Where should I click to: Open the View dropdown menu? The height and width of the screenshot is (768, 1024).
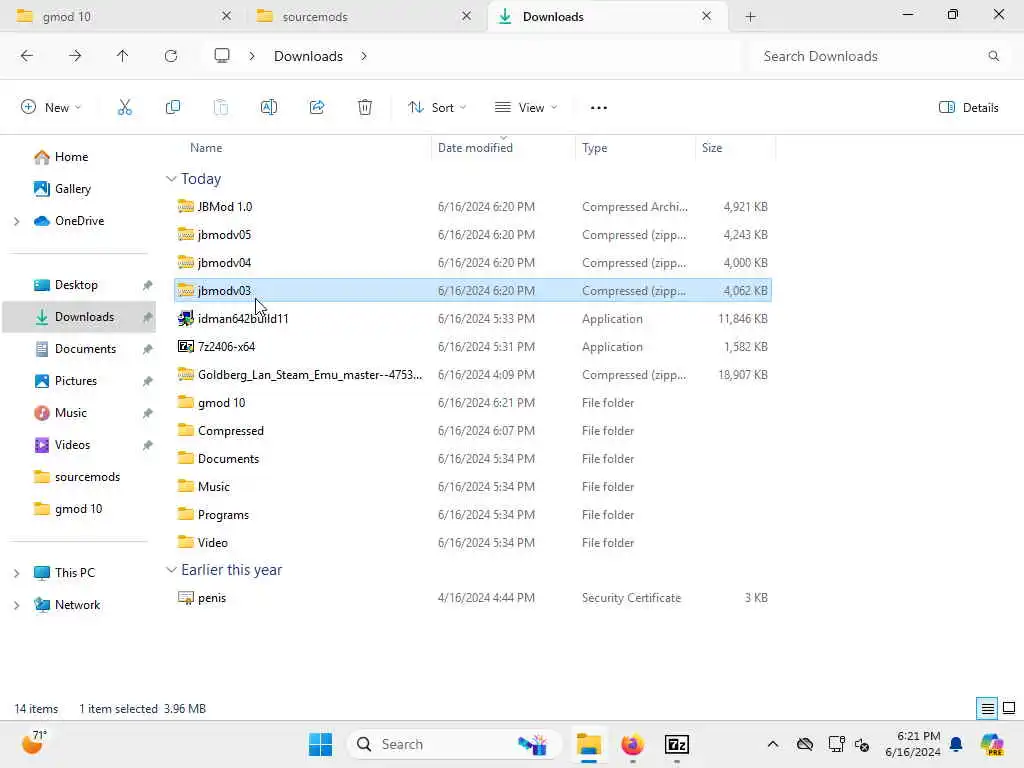pyautogui.click(x=526, y=108)
